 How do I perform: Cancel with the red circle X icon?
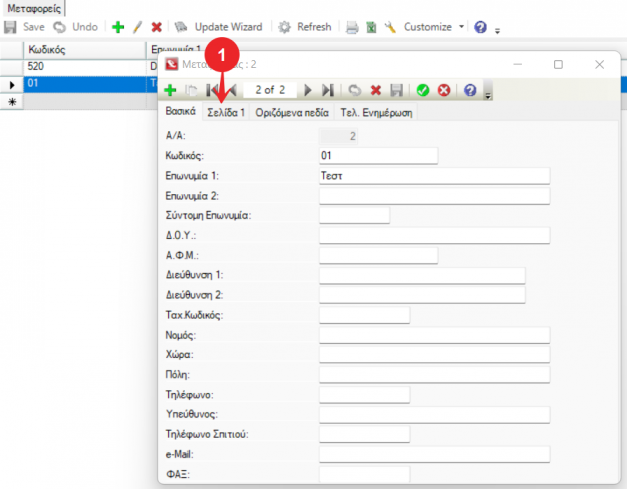coord(444,90)
